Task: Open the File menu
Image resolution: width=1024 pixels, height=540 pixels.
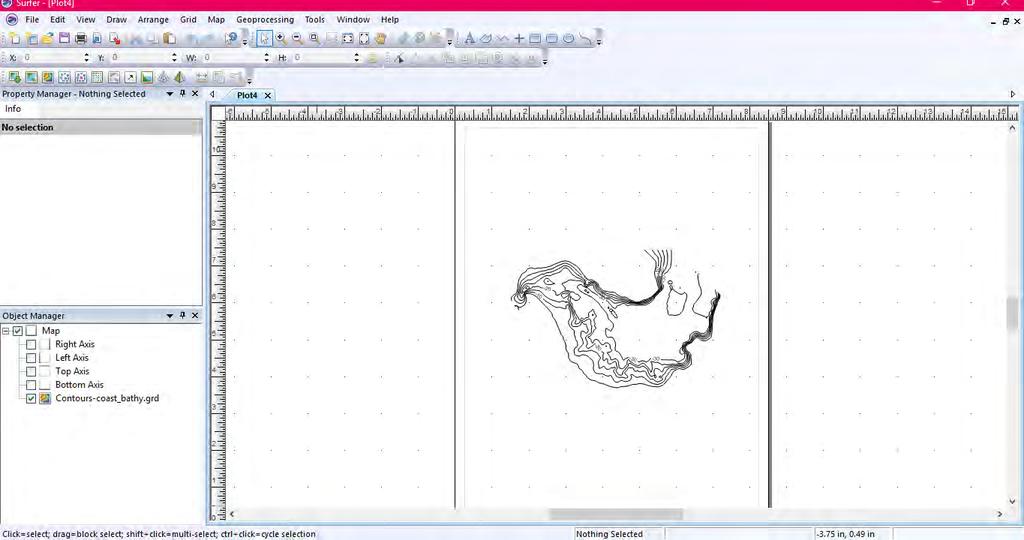Action: (x=31, y=20)
